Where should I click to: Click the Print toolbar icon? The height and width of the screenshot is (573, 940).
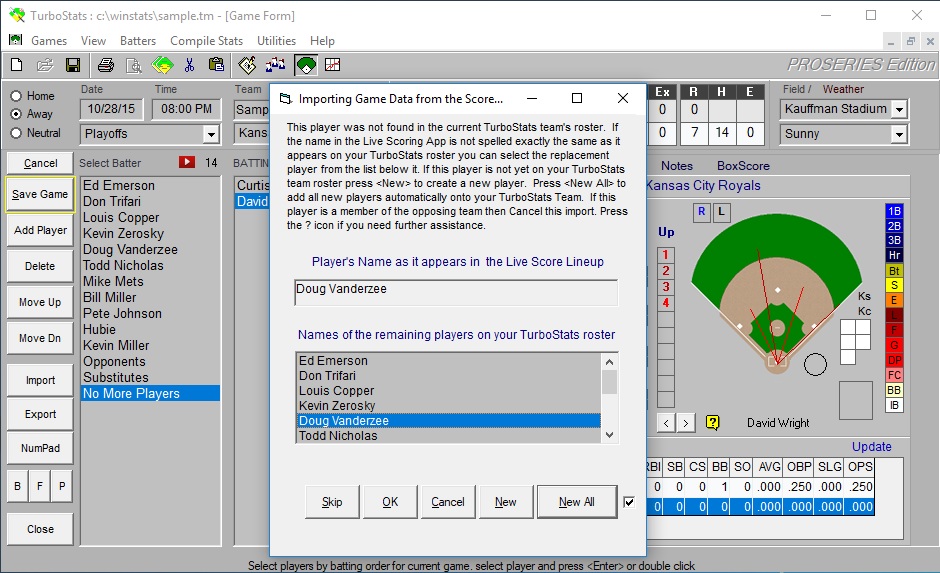tap(106, 65)
